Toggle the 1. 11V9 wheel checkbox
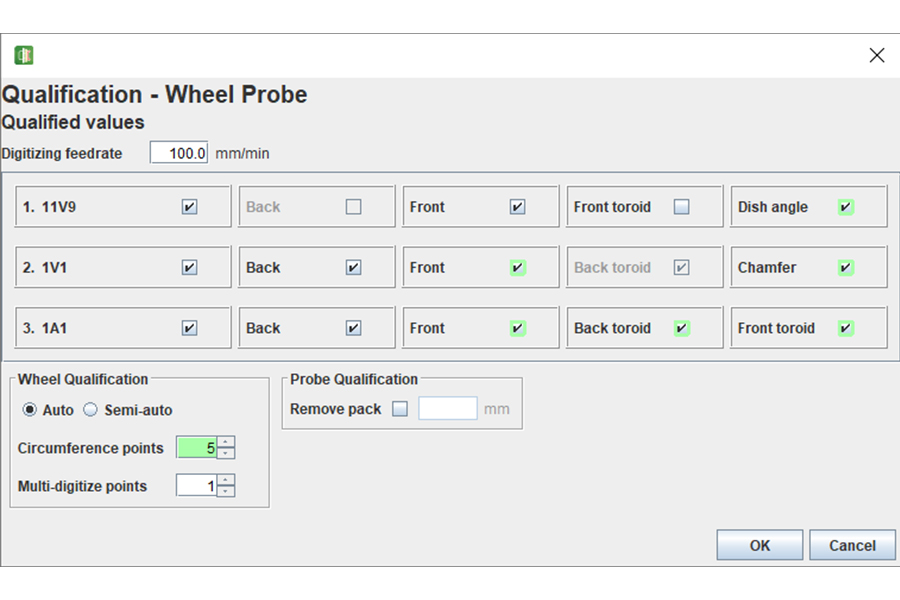Viewport: 900px width, 600px height. 189,207
